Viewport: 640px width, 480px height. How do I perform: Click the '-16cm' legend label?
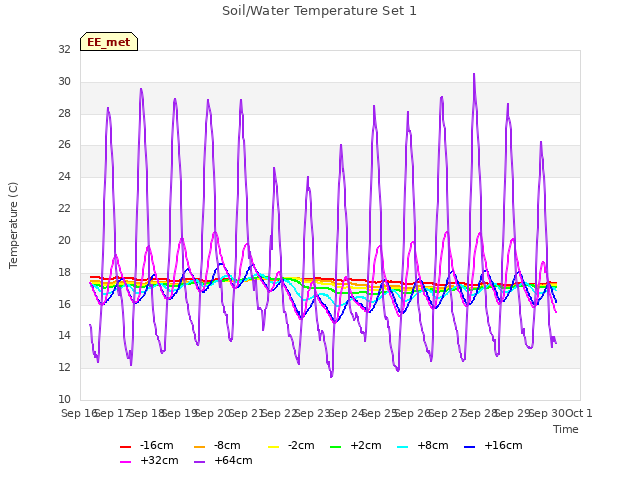click(156, 445)
